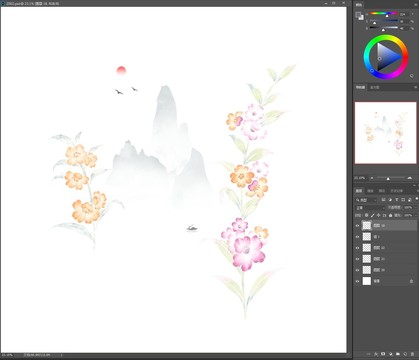Click the link layers icon in Layers panel footer

pos(368,354)
